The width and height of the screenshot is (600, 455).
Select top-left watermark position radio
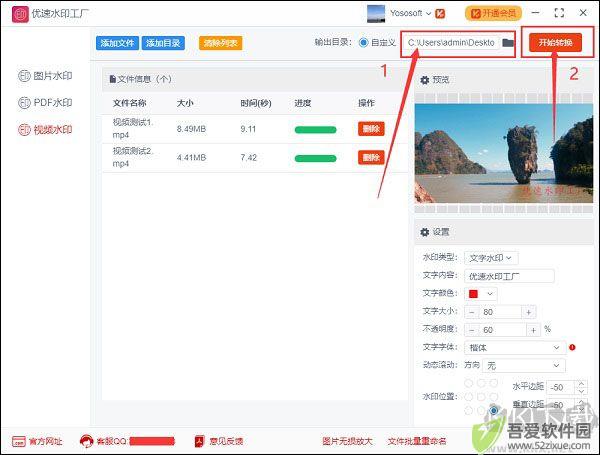[468, 383]
